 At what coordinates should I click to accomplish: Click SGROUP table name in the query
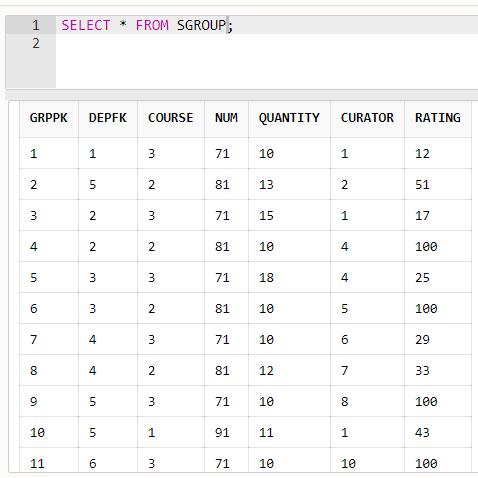[201, 26]
